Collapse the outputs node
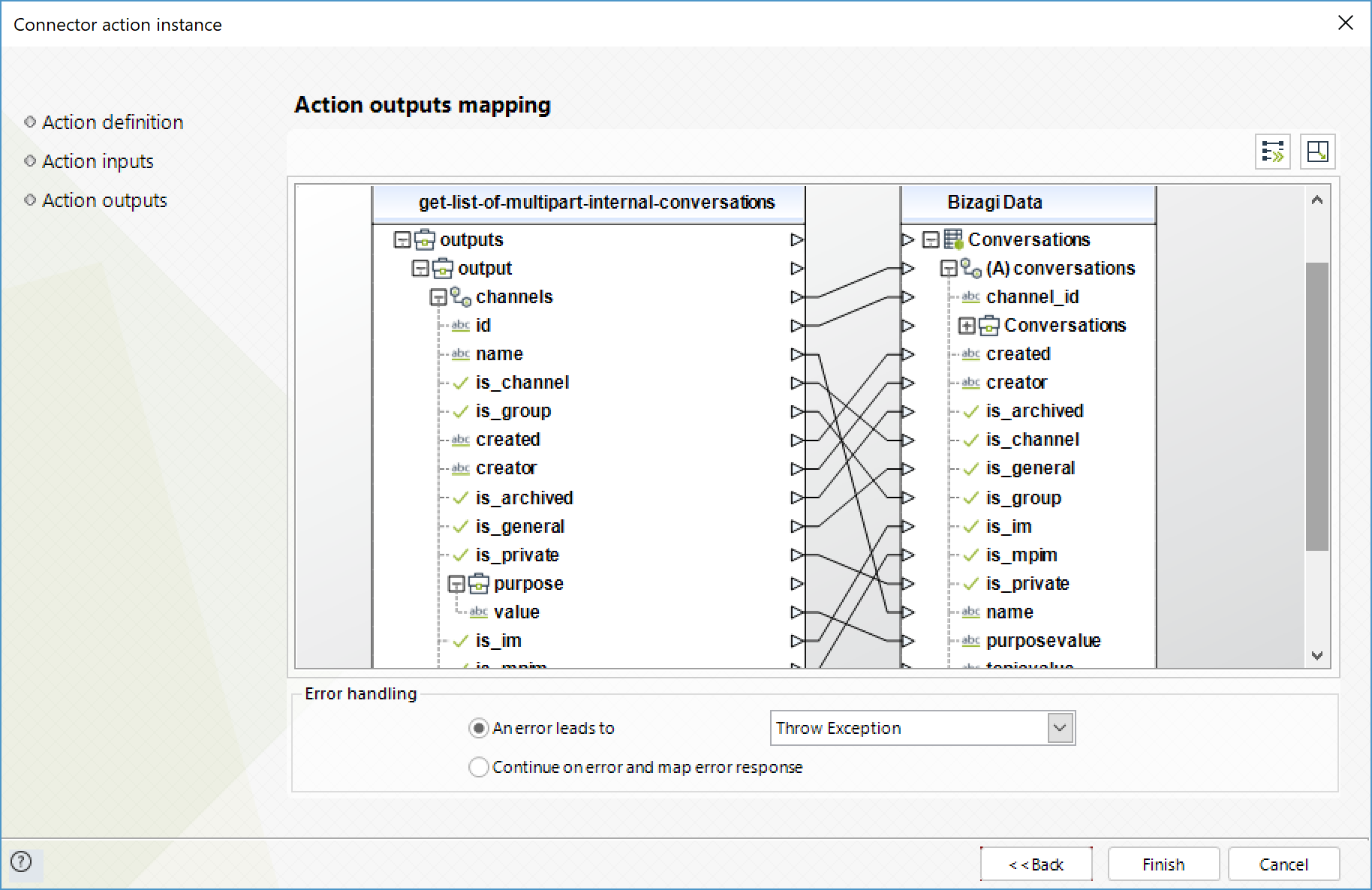 (x=403, y=240)
